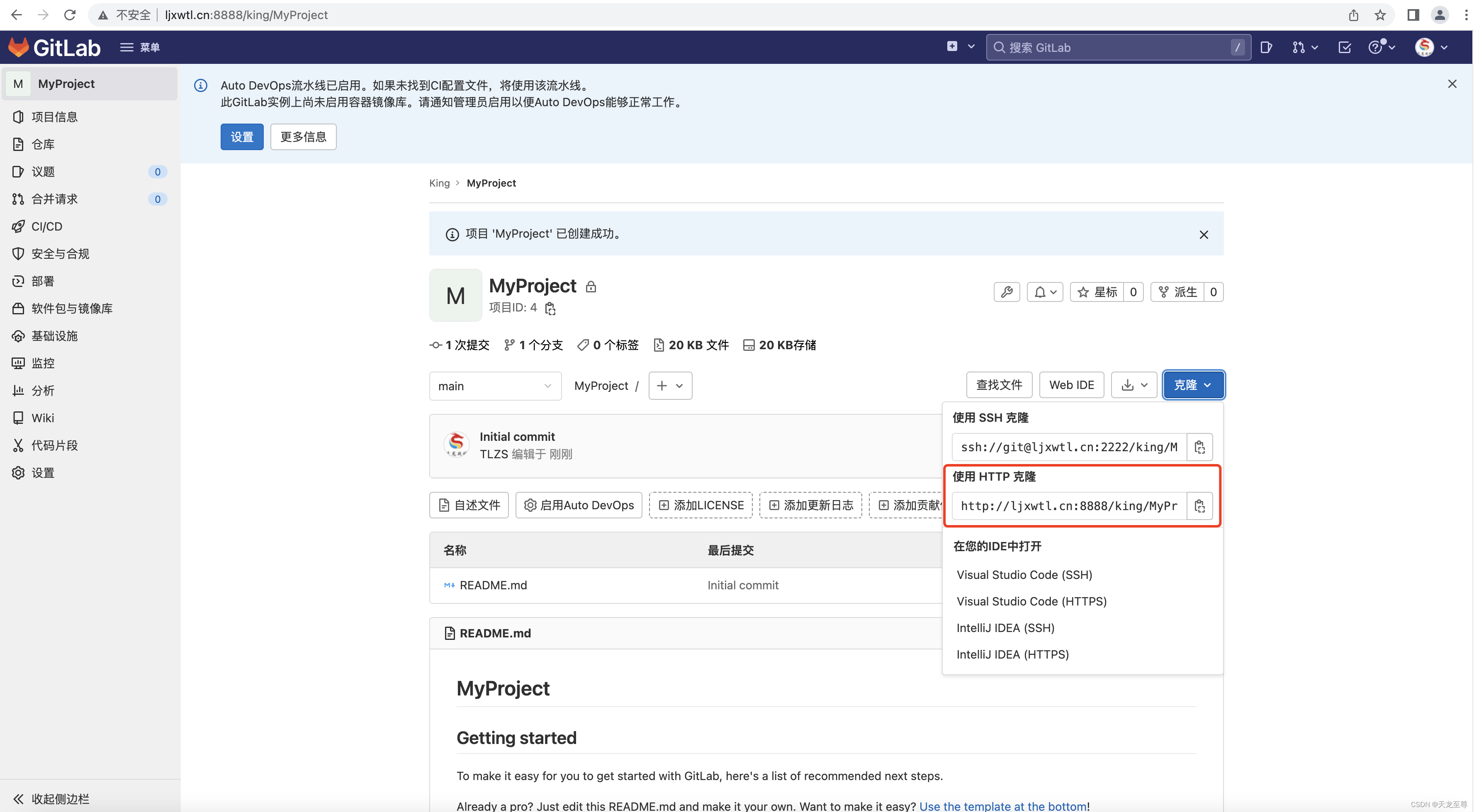Viewport: 1474px width, 812px height.
Task: Open MyProject in the sidebar header
Action: (x=90, y=84)
